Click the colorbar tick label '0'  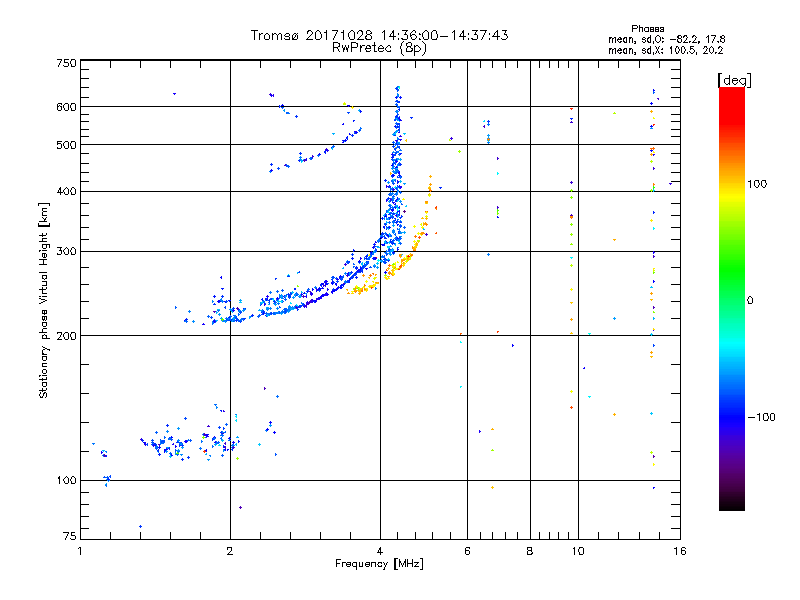750,301
